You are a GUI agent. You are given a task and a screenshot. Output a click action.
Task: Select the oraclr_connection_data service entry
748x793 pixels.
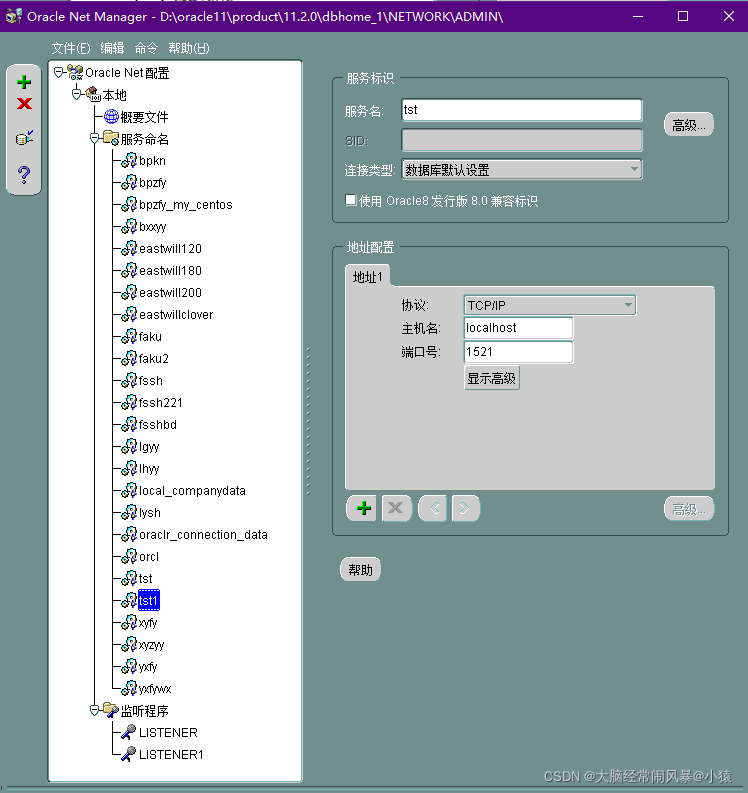click(203, 535)
